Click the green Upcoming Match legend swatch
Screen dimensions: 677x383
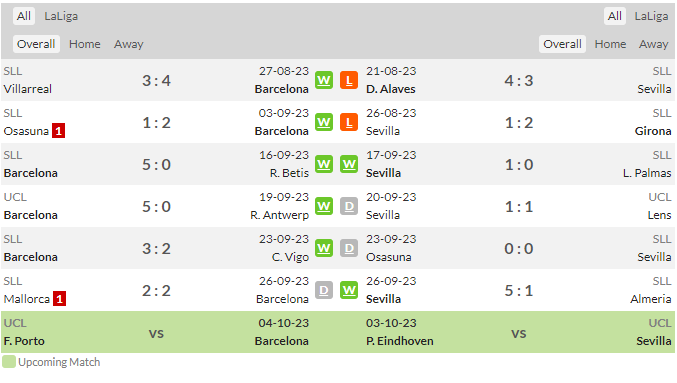click(x=9, y=362)
